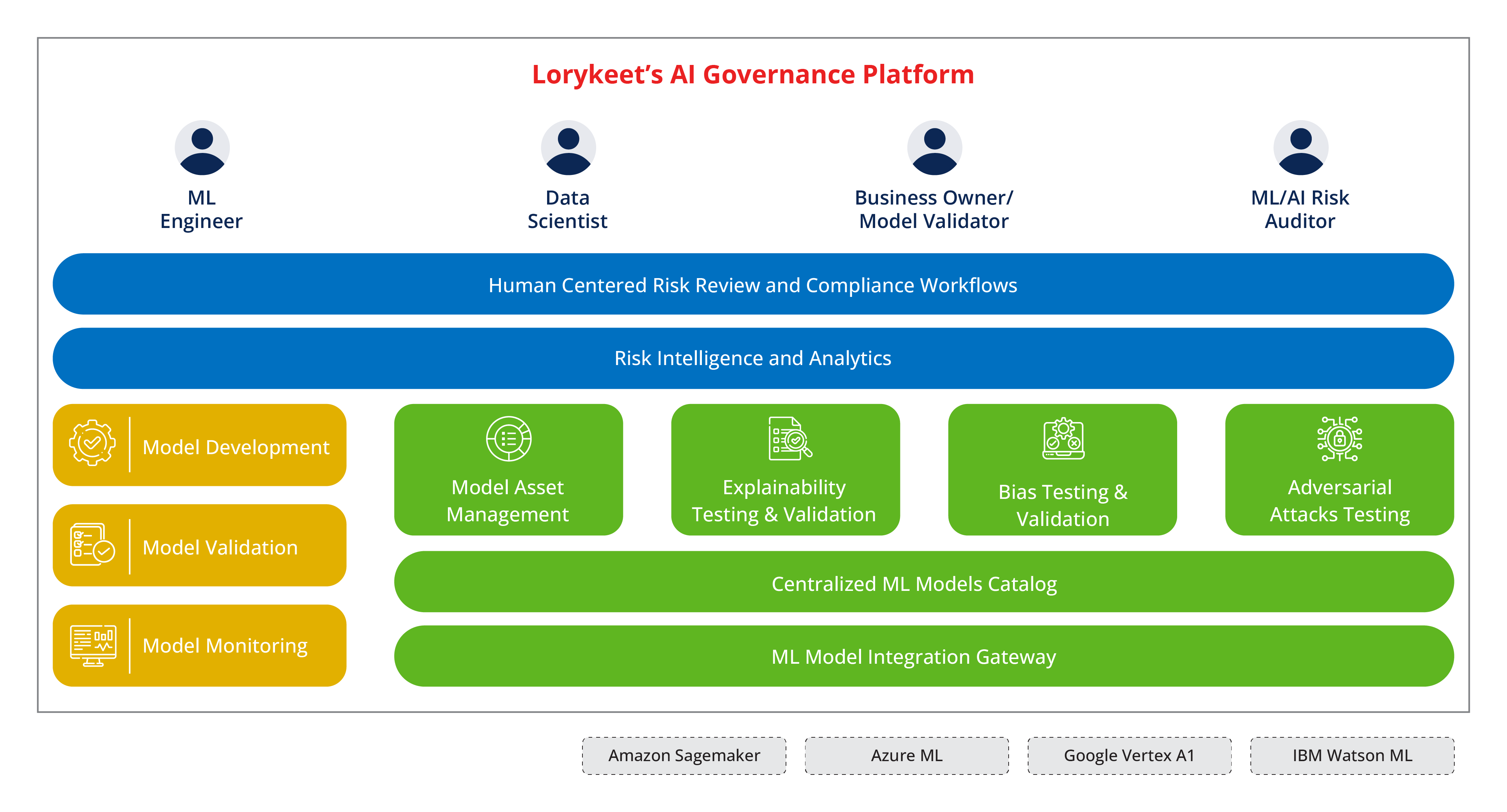1507x812 pixels.
Task: Click the circuit lock Adversarial Attacks icon
Action: click(1339, 438)
